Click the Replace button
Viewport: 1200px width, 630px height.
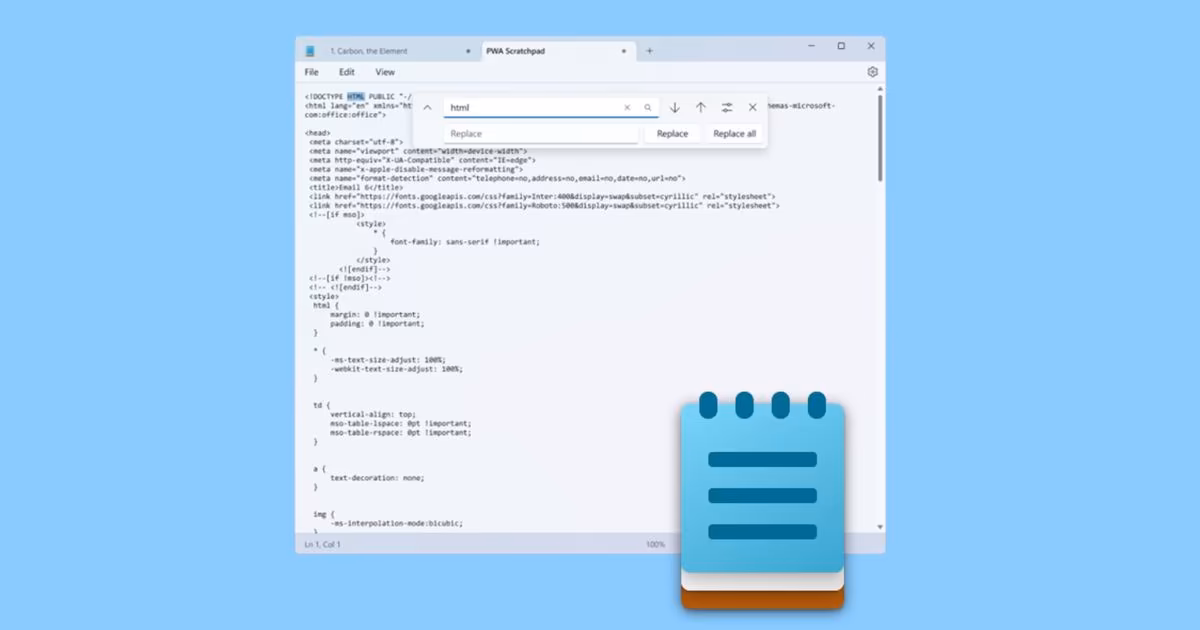click(x=672, y=133)
